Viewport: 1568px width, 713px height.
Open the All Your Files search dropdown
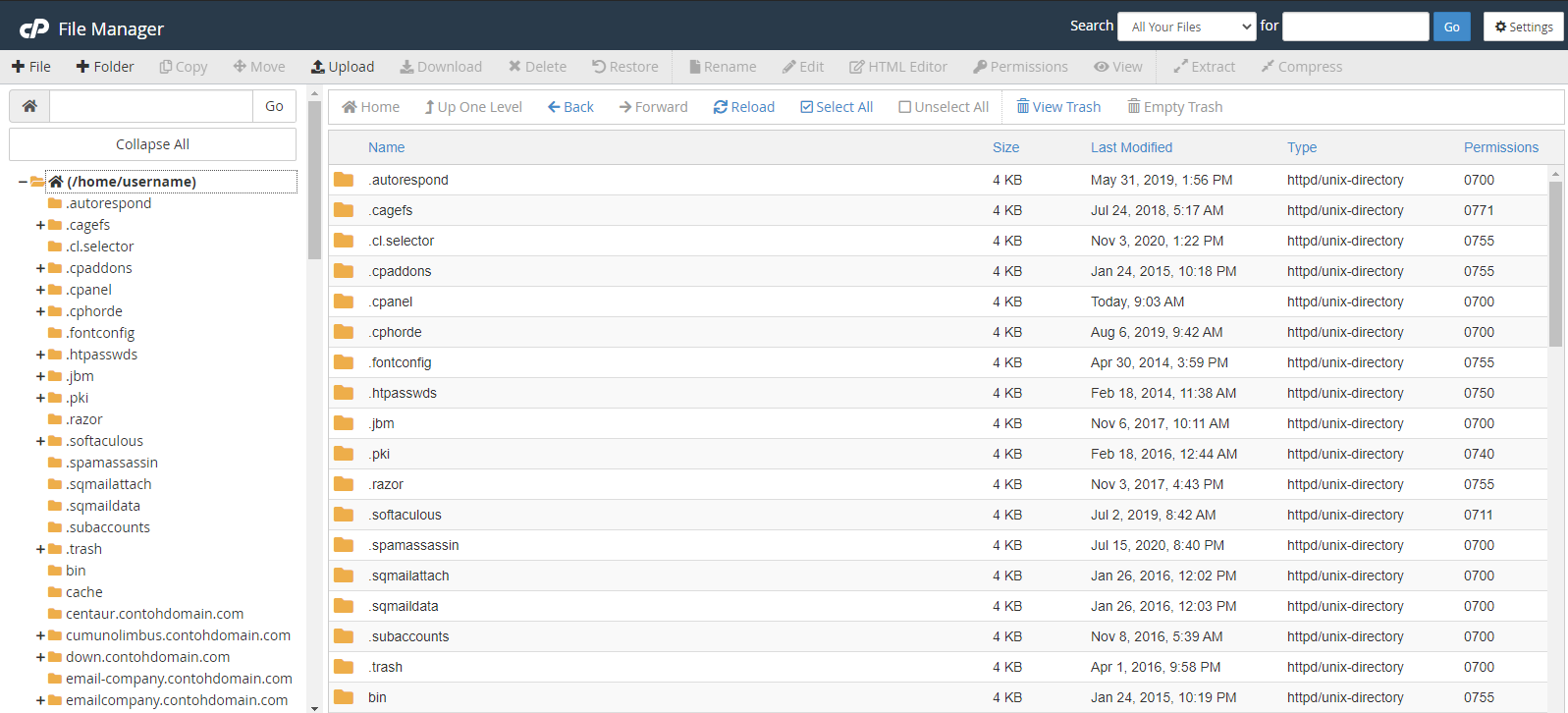coord(1187,27)
